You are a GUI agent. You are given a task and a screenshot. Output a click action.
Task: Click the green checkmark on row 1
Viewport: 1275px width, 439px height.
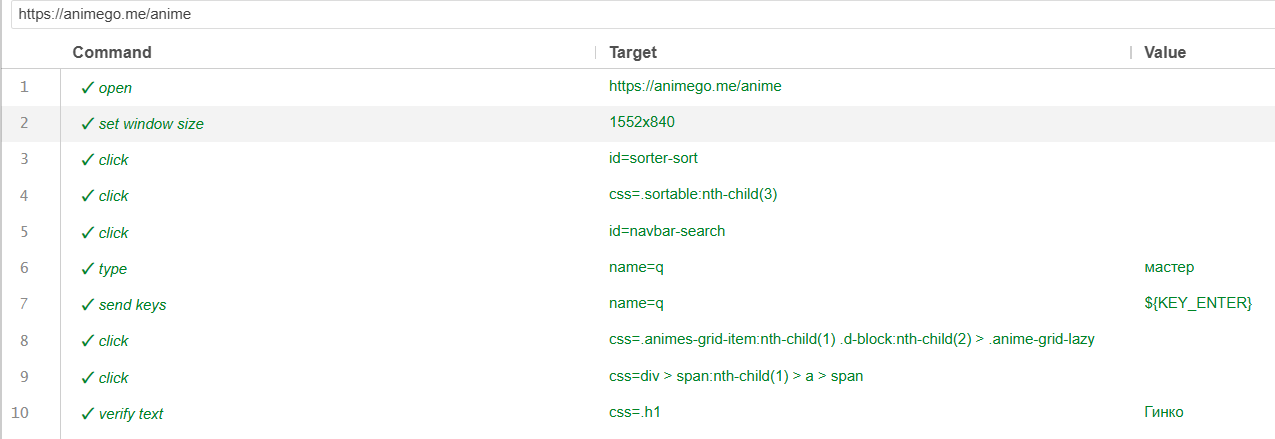pyautogui.click(x=88, y=88)
